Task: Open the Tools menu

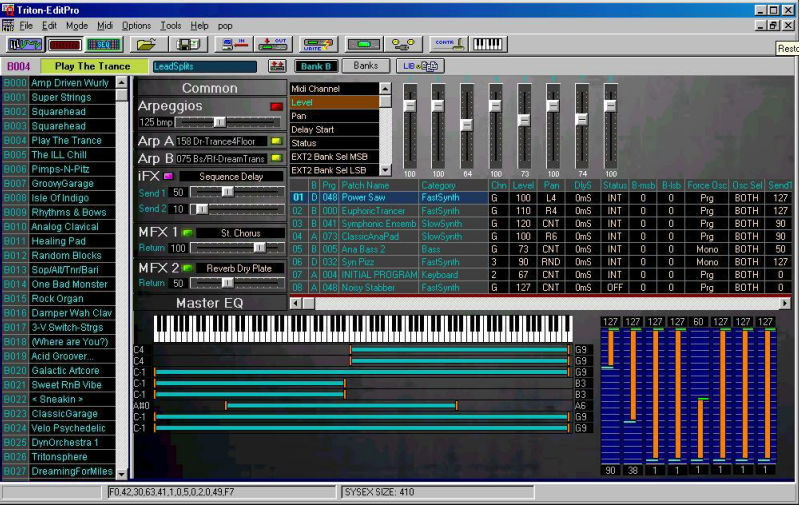Action: (x=171, y=24)
